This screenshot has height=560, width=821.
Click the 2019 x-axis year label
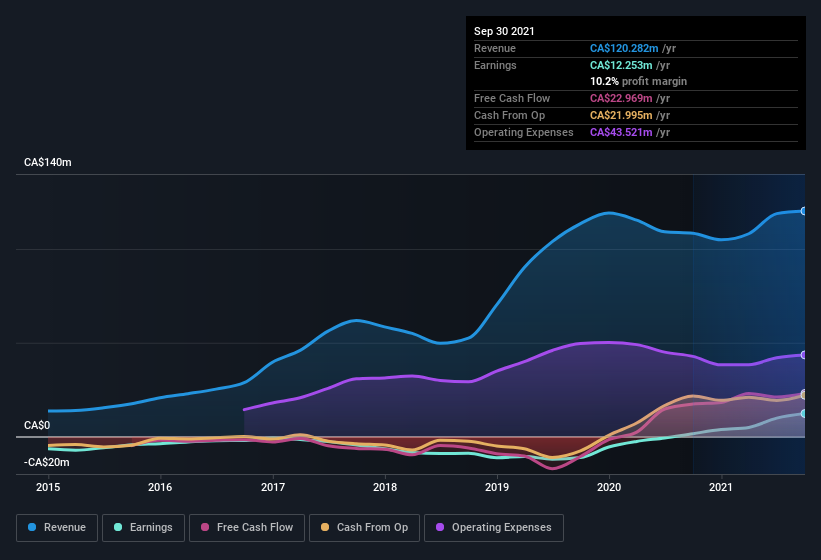click(498, 488)
